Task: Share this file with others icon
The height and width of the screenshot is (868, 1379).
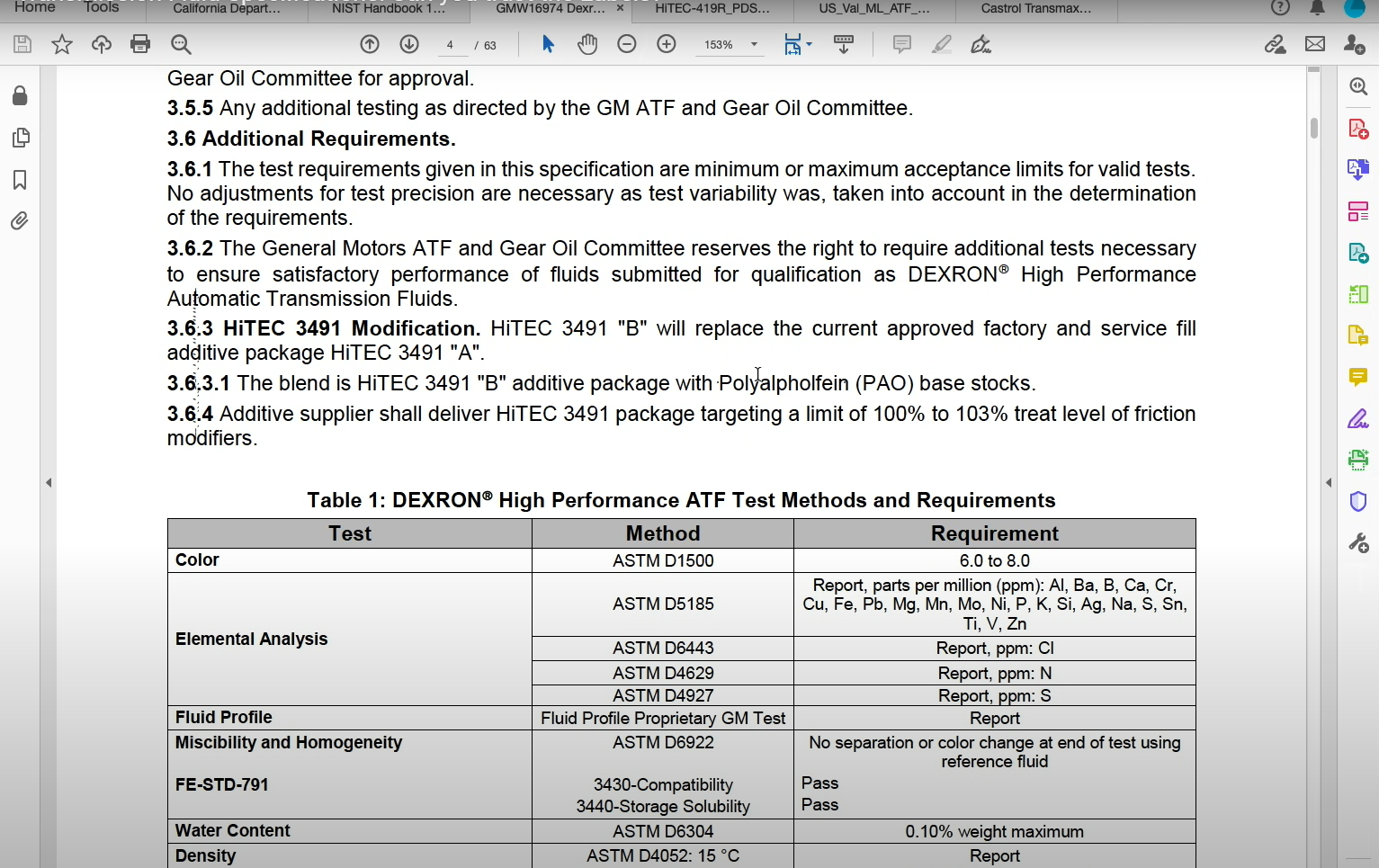Action: pyautogui.click(x=1355, y=44)
